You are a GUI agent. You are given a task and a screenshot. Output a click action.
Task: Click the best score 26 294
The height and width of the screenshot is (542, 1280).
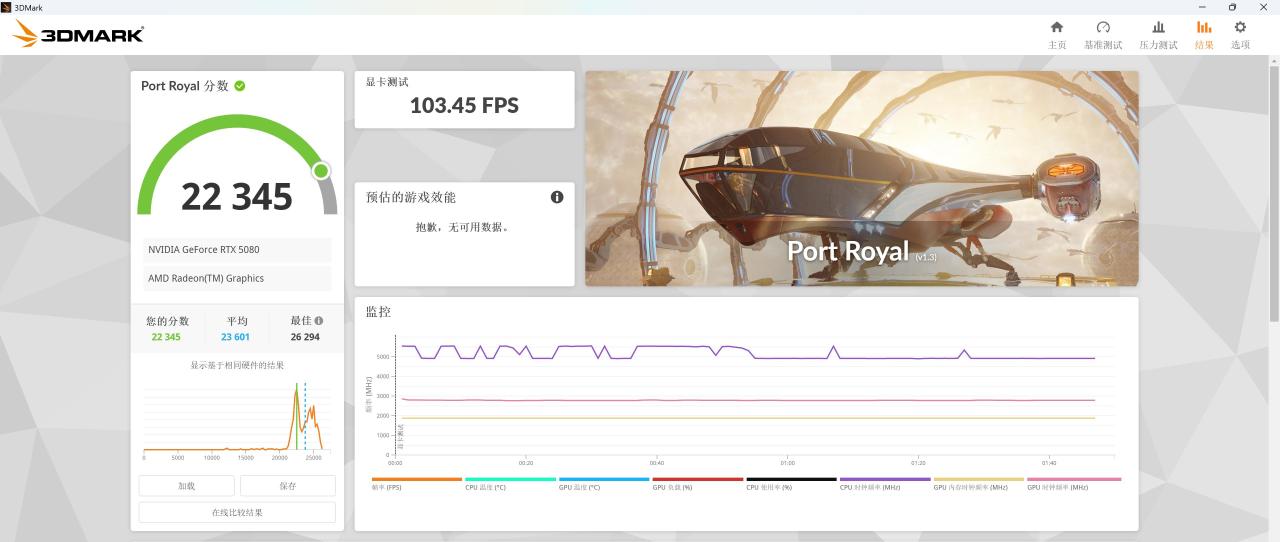[x=305, y=337]
